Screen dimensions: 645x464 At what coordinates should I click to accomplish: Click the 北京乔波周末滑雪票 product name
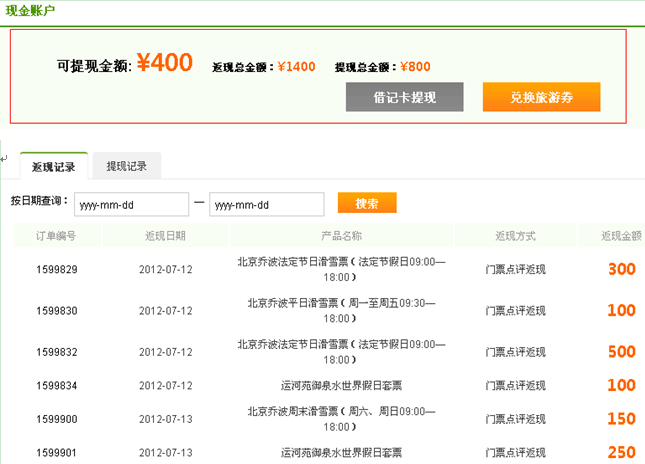(341, 419)
